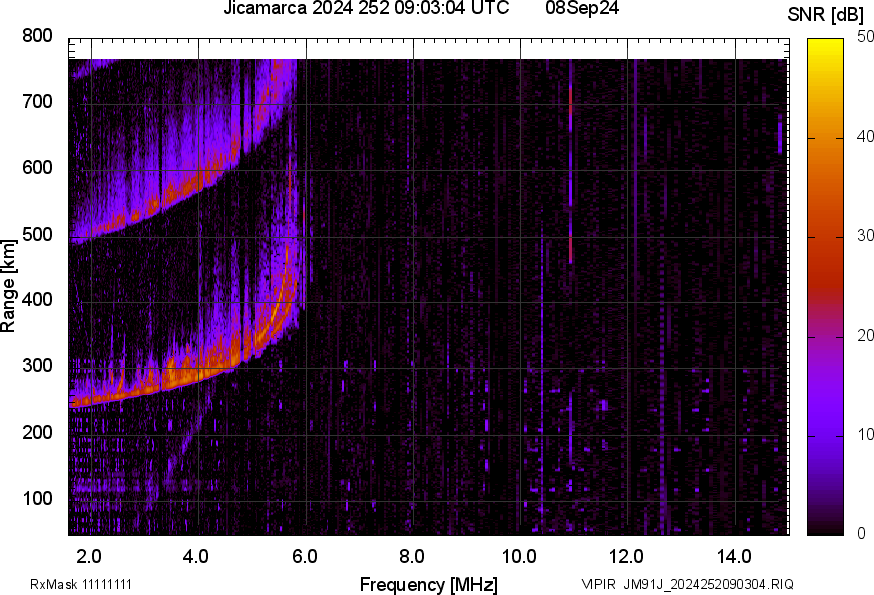Click the 100 km range tick label
The image size is (874, 595).
point(37,498)
